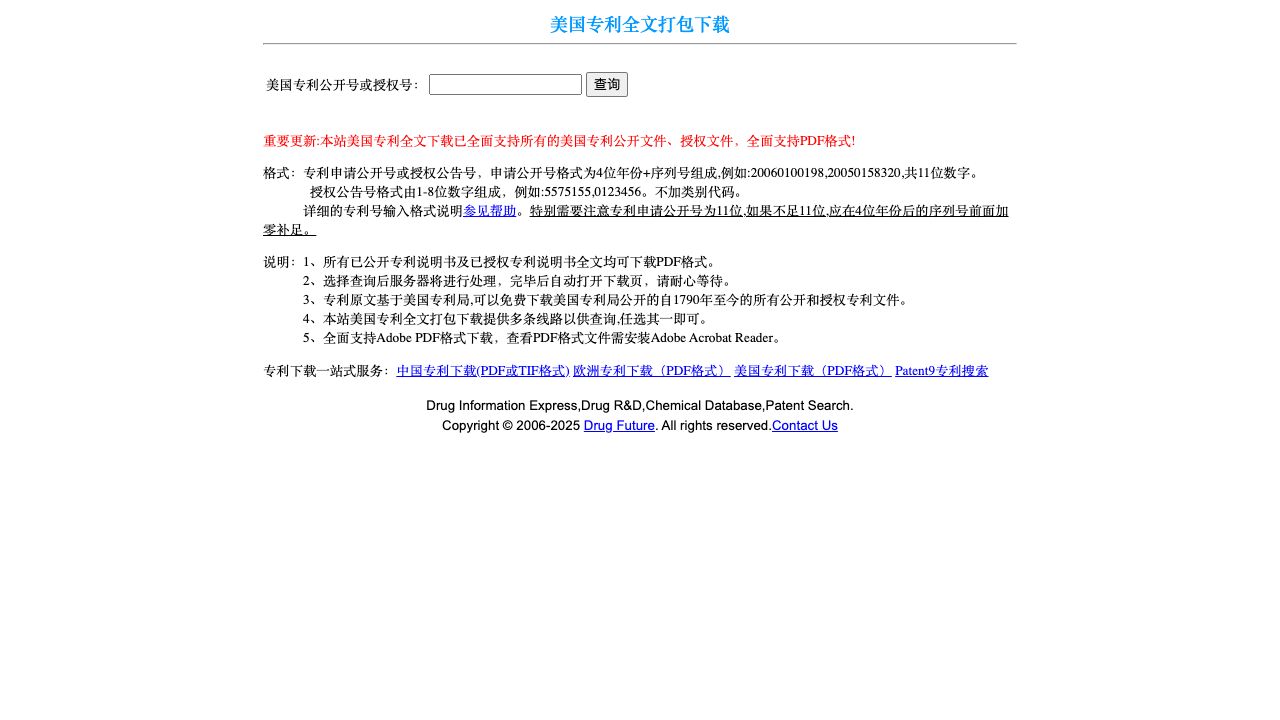
Task: Click instruction 3 mentioning 1790年 patents
Action: pyautogui.click(x=607, y=300)
